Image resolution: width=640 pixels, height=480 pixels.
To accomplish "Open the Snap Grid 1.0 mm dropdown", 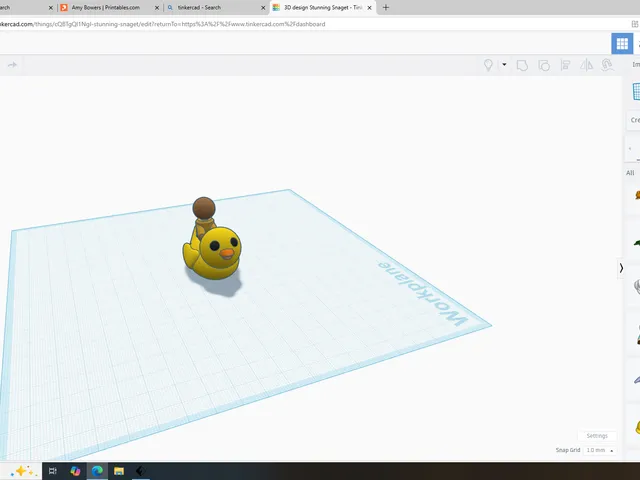I will (600, 450).
